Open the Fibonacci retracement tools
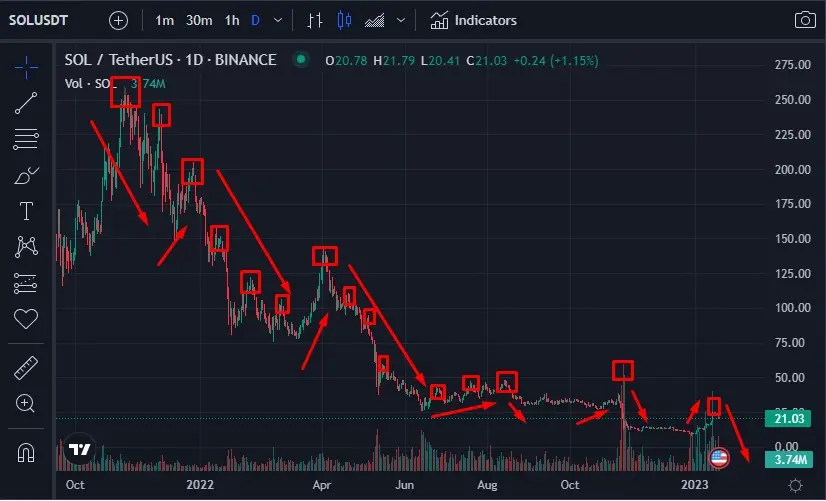 click(26, 139)
